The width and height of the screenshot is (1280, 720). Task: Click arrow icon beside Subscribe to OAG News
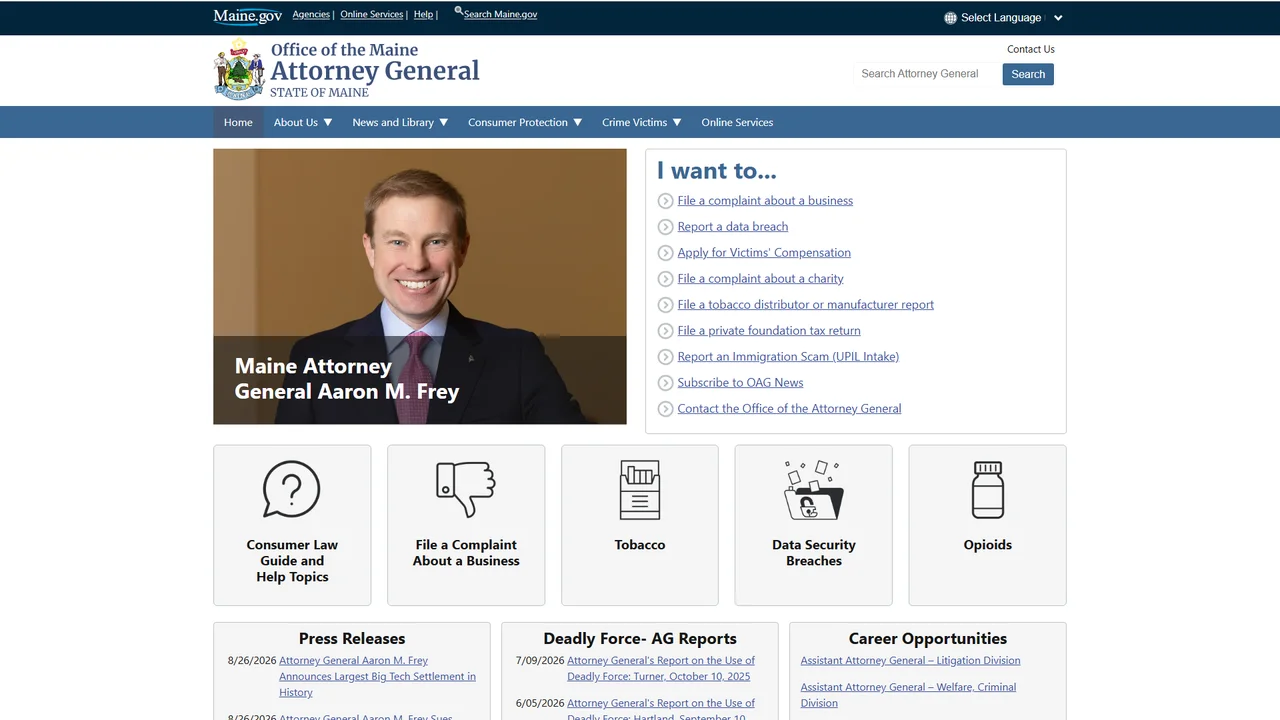coord(665,383)
